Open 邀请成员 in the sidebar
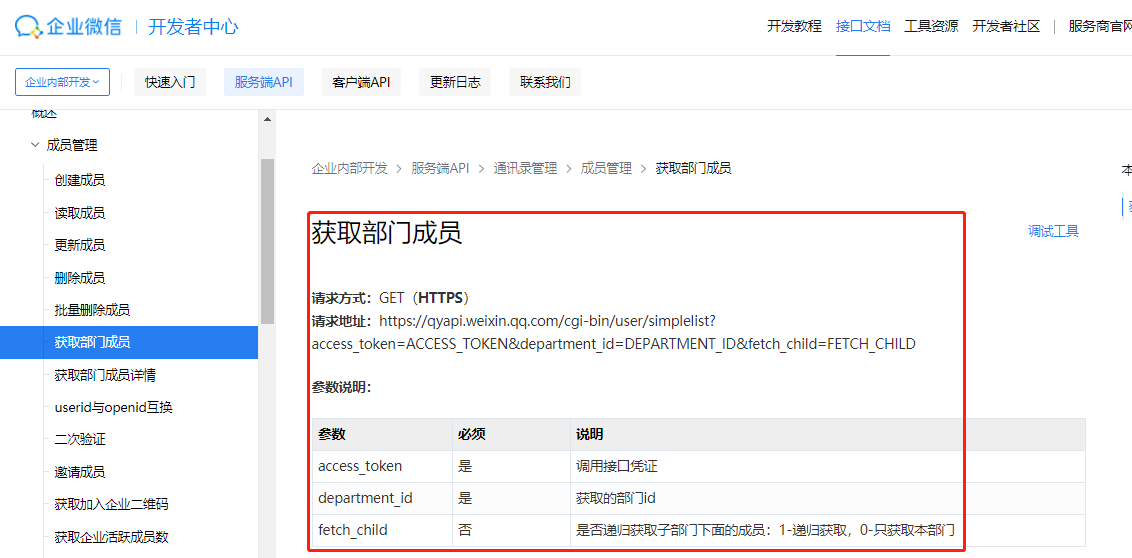The height and width of the screenshot is (558, 1132). tap(79, 472)
